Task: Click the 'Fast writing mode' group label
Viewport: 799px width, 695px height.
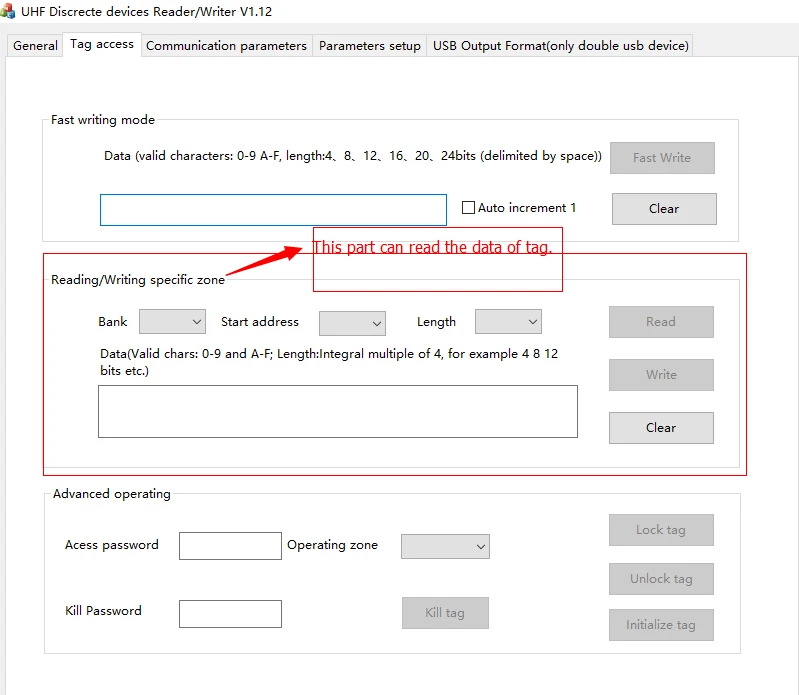Action: tap(103, 120)
